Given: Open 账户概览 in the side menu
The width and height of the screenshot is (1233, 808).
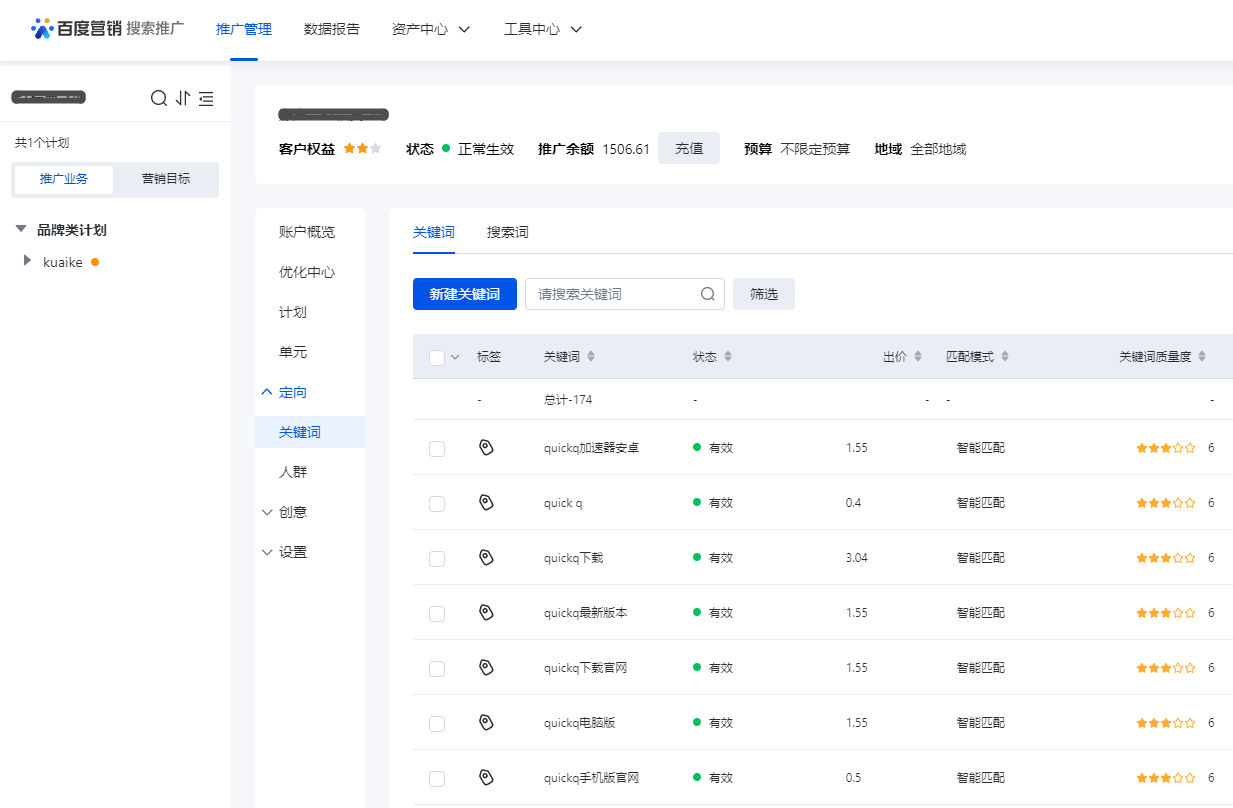Looking at the screenshot, I should [x=307, y=232].
